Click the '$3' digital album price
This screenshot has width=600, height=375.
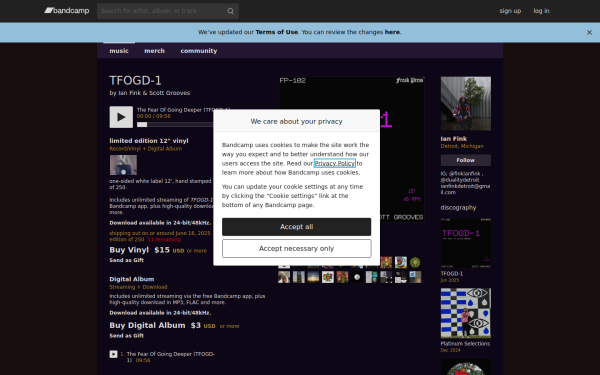point(196,326)
